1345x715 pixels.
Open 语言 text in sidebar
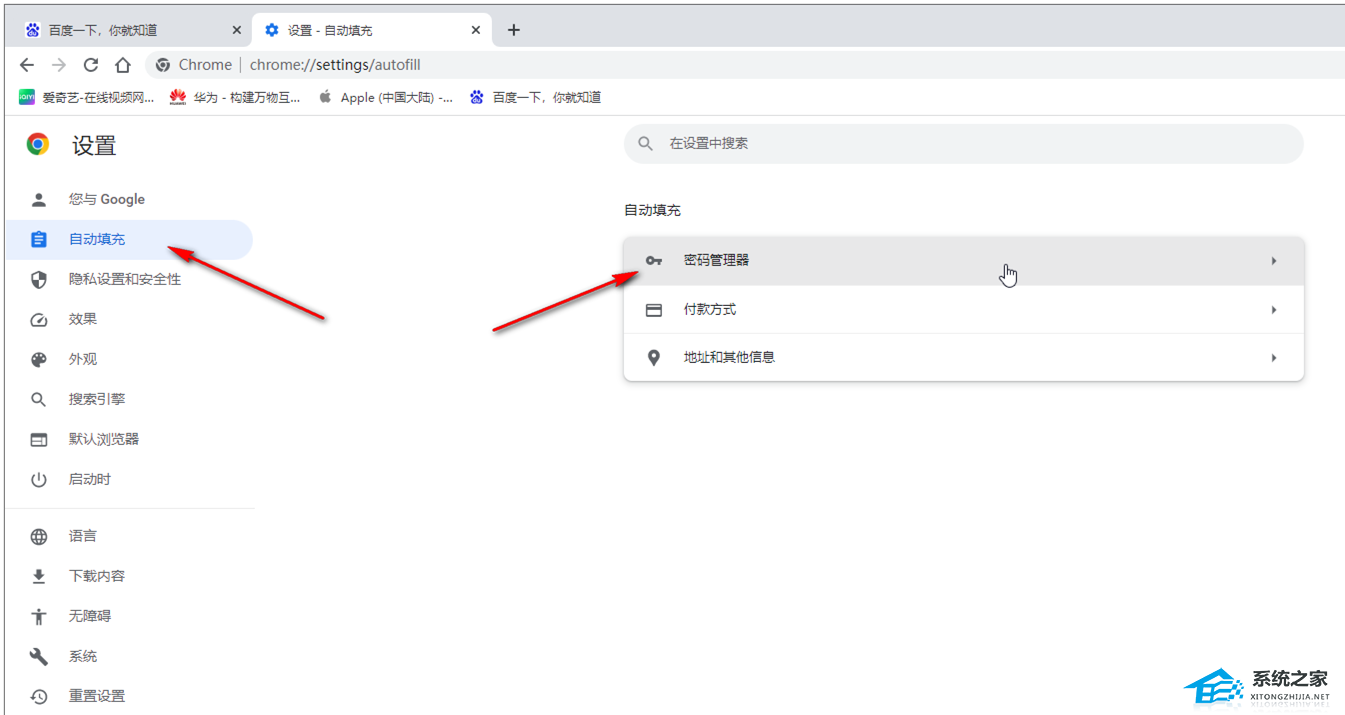83,536
